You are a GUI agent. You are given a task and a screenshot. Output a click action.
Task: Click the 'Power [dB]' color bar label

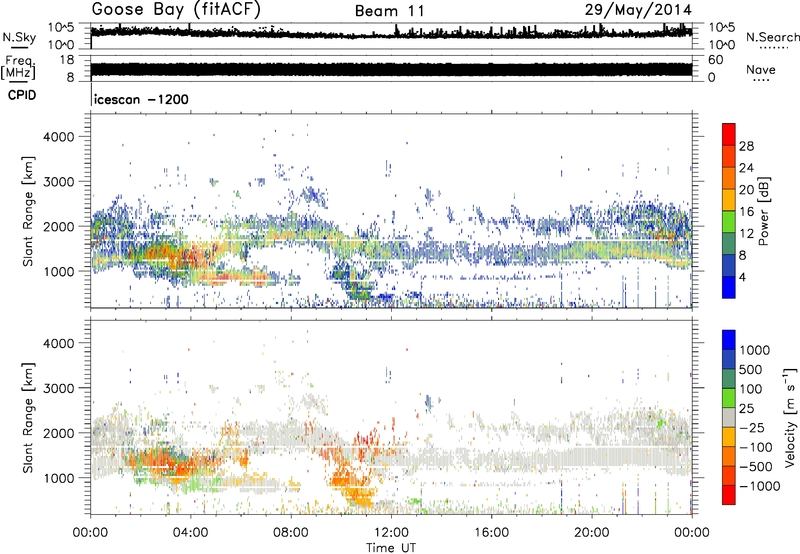(763, 211)
